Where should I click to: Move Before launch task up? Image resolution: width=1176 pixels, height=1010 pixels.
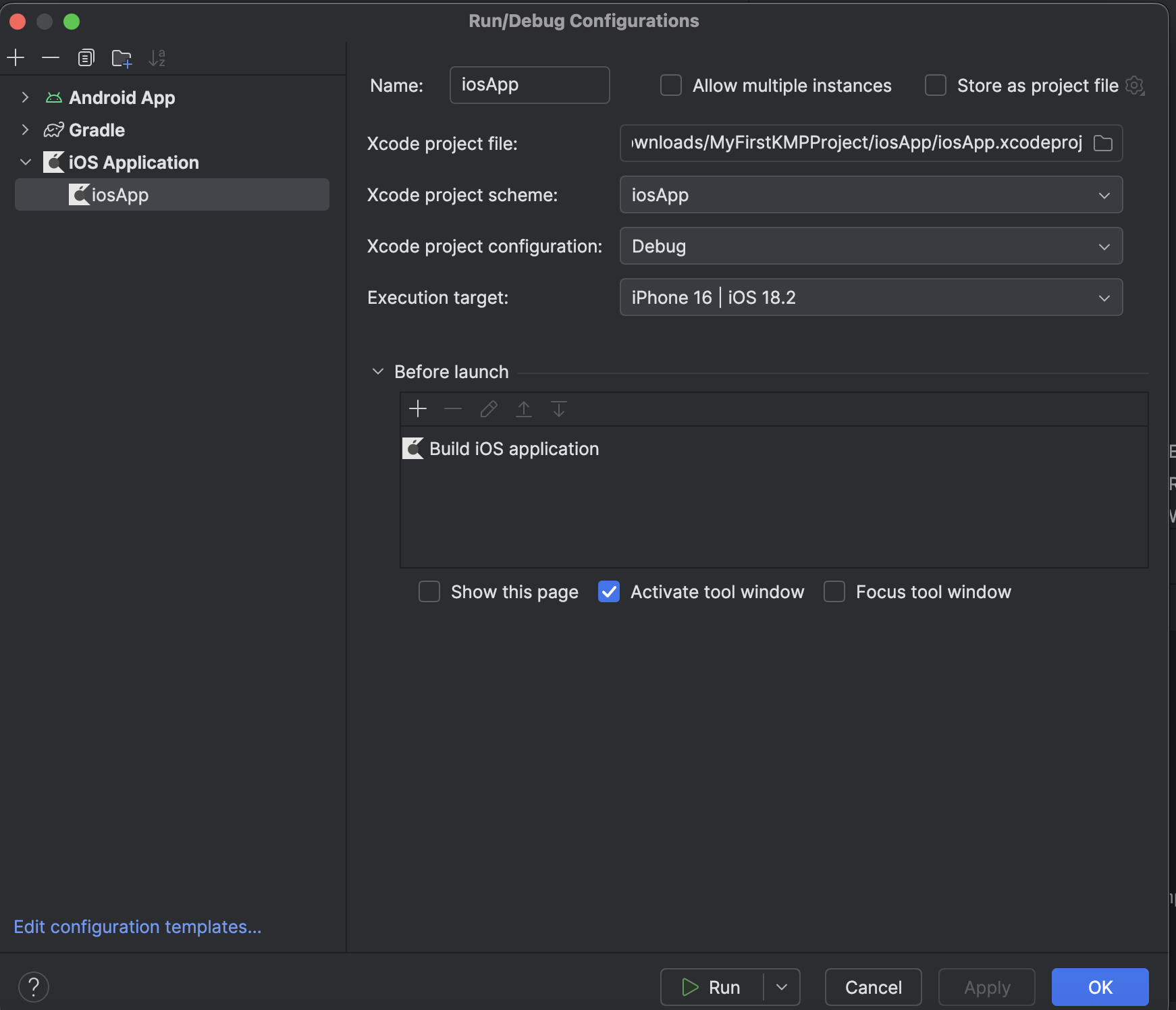[524, 409]
